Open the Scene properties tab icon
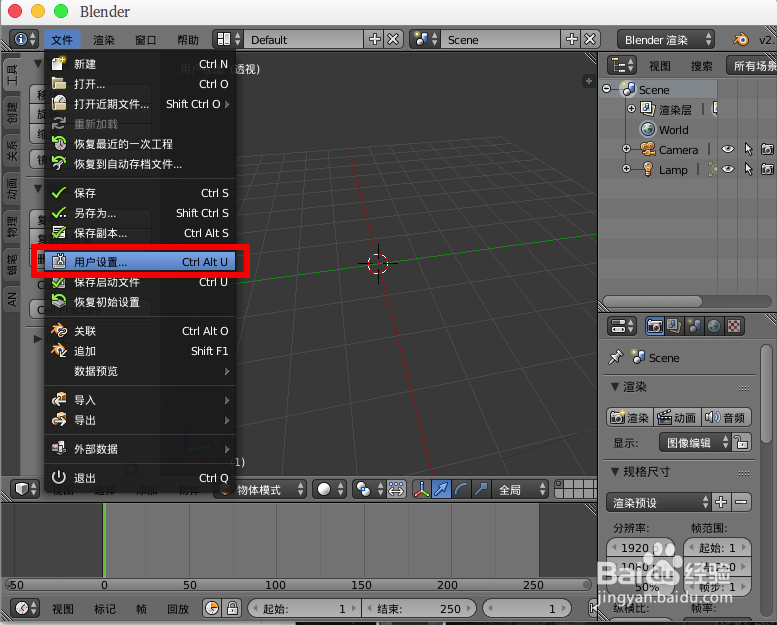777x625 pixels. pyautogui.click(x=694, y=326)
